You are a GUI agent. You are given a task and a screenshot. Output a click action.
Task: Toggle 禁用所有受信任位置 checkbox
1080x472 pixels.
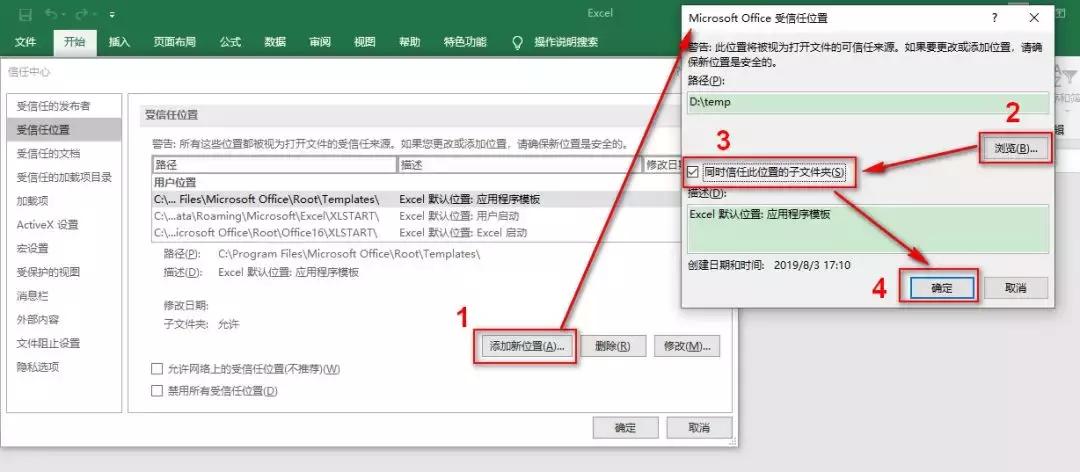point(157,391)
